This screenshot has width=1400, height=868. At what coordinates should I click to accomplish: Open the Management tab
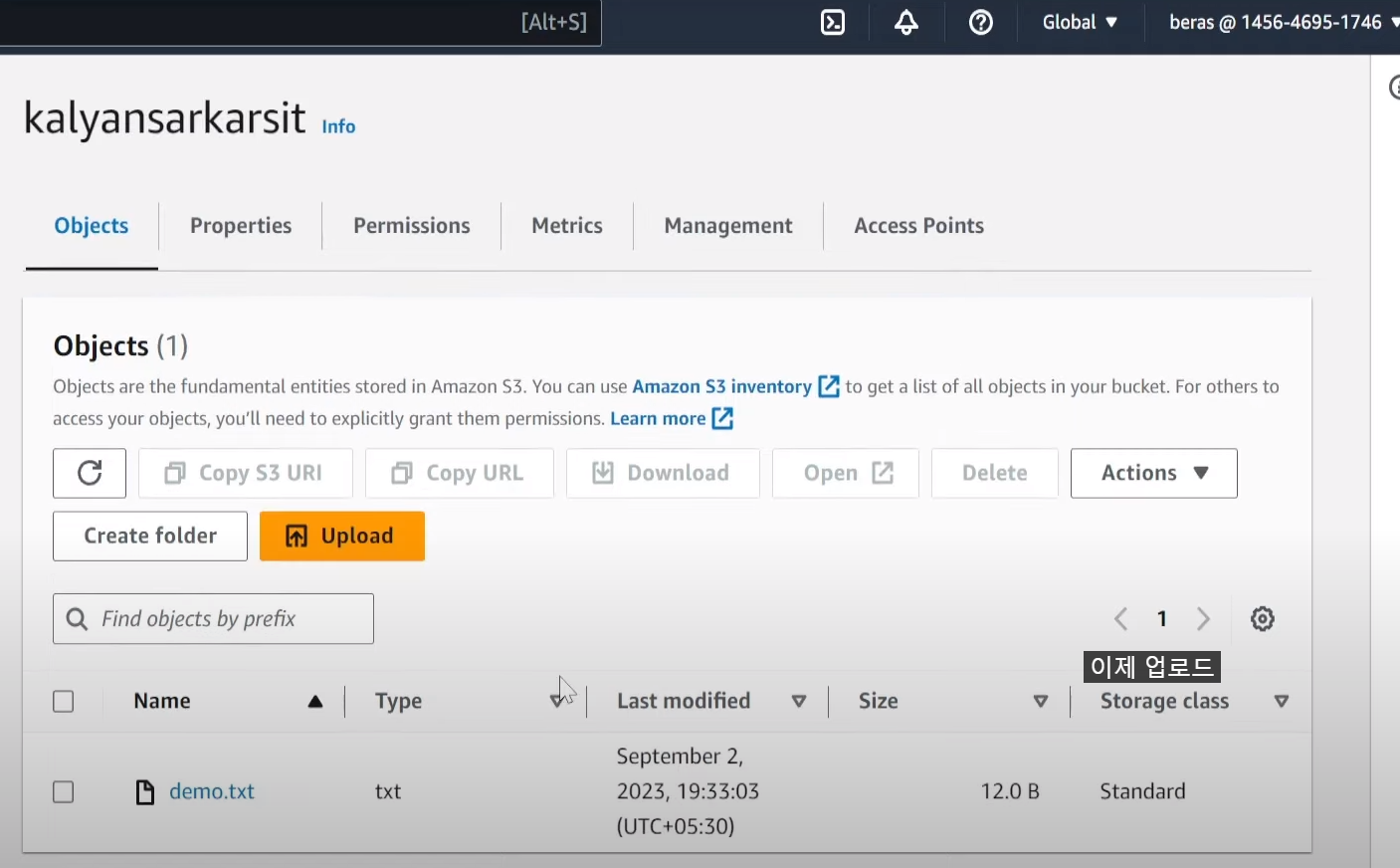728,226
